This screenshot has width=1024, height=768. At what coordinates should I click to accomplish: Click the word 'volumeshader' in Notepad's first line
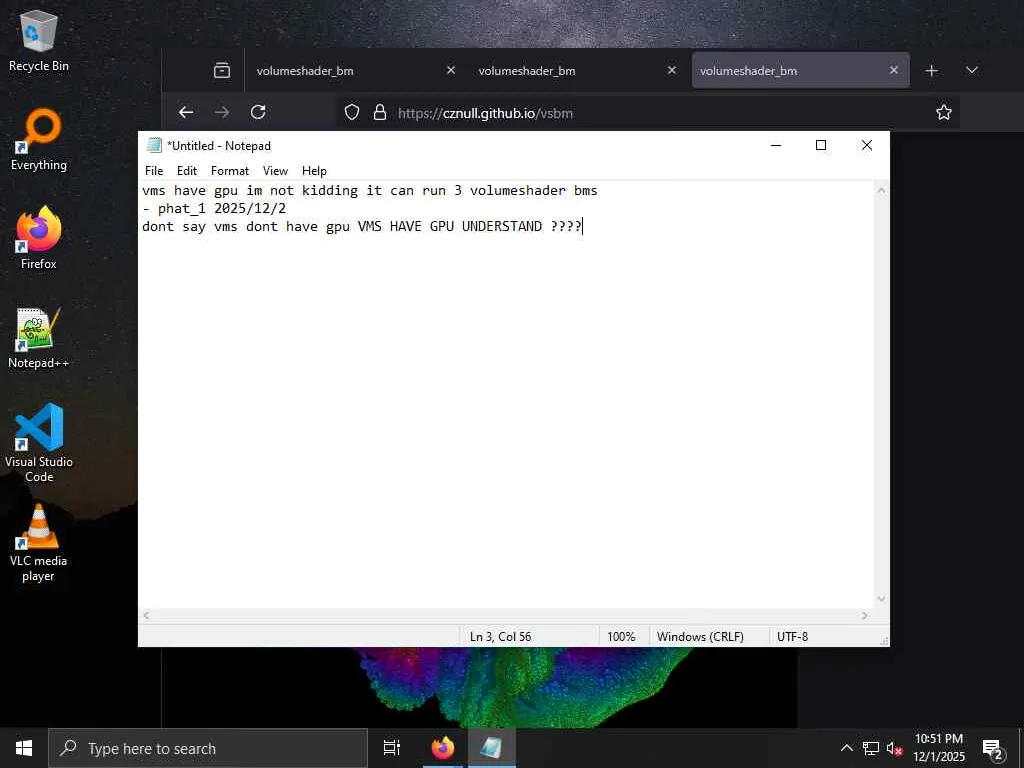click(518, 191)
